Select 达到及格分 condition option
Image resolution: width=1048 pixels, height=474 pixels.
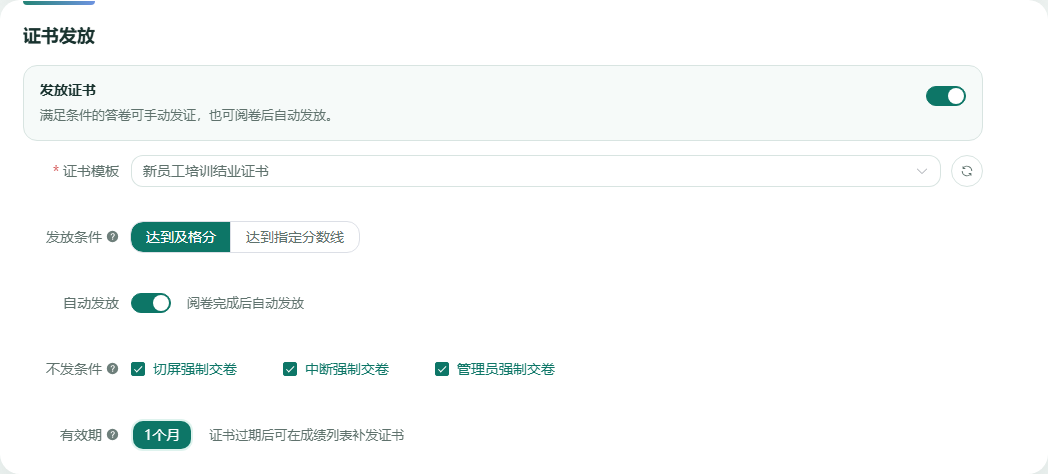click(180, 237)
